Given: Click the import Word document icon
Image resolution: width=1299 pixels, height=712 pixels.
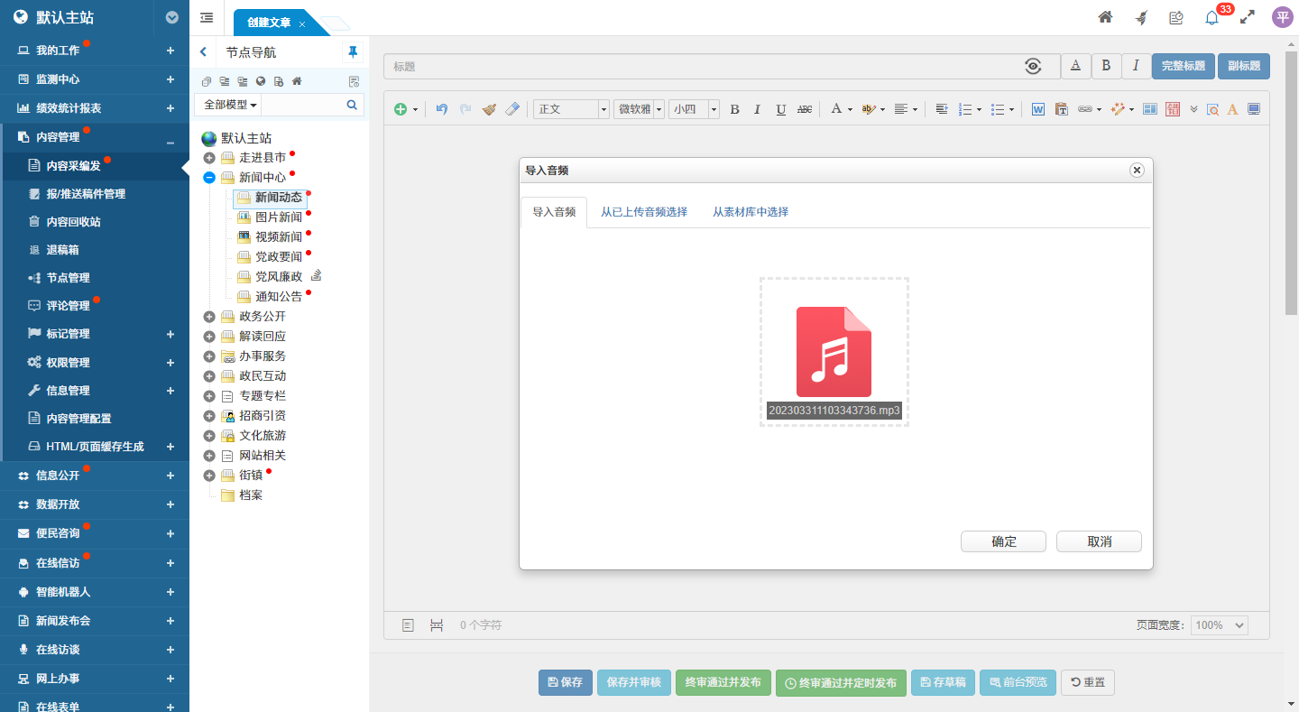Looking at the screenshot, I should coord(1038,109).
